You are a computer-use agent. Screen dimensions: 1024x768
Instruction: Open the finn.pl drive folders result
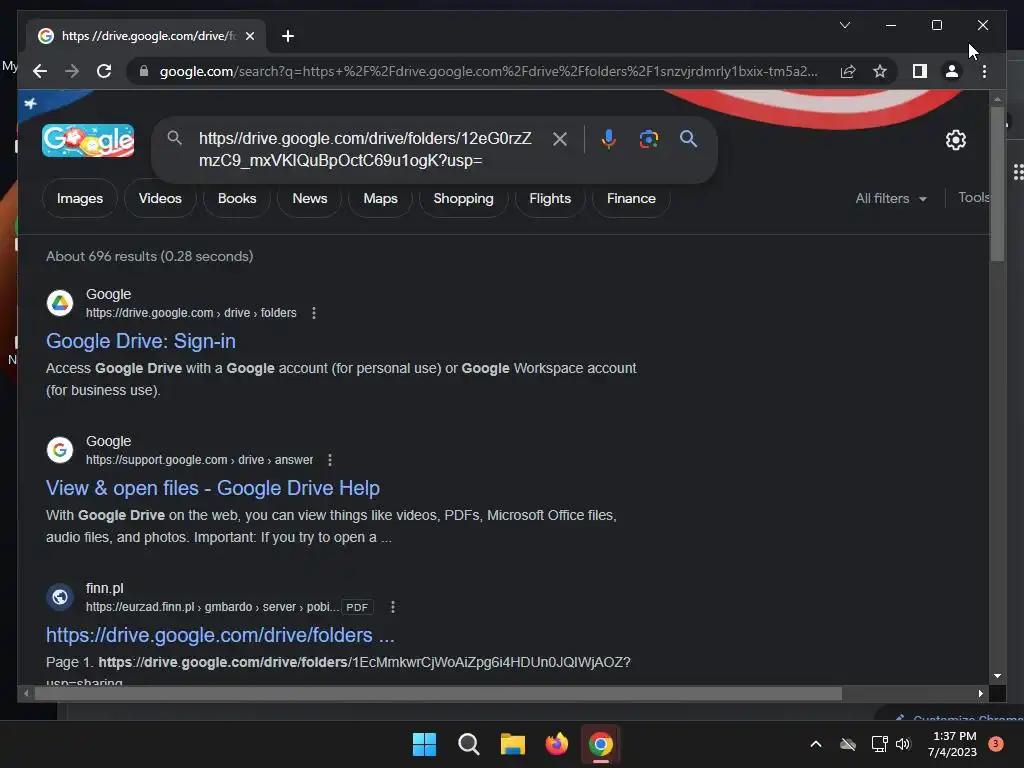click(220, 635)
